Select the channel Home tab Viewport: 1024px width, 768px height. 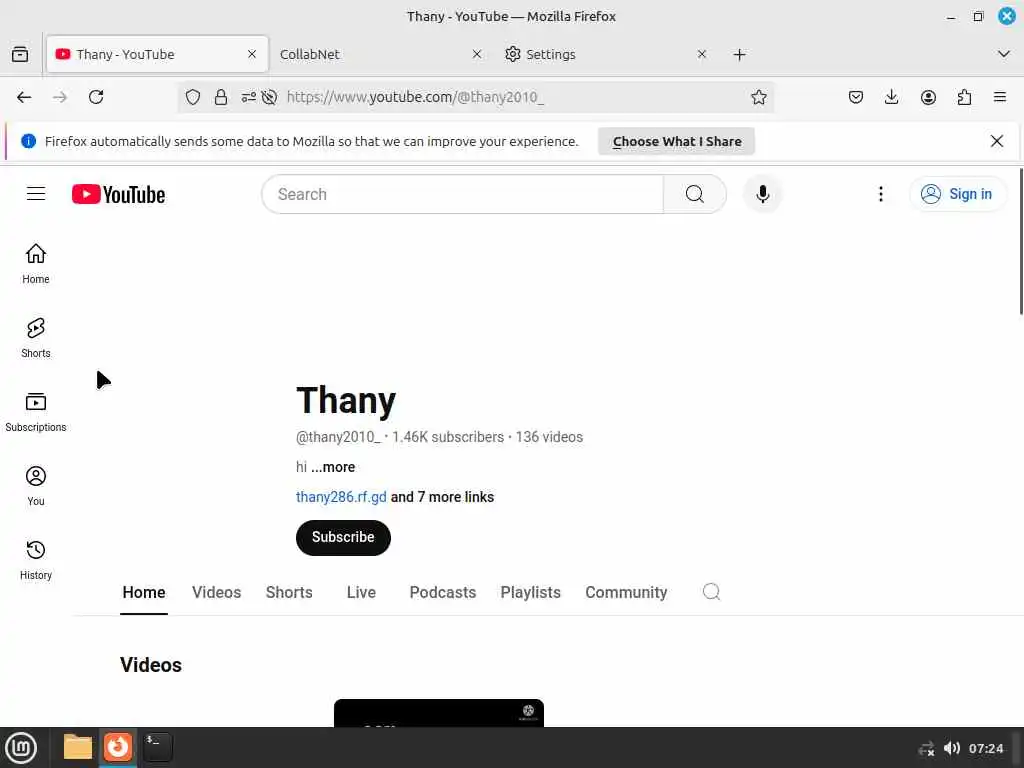[144, 592]
